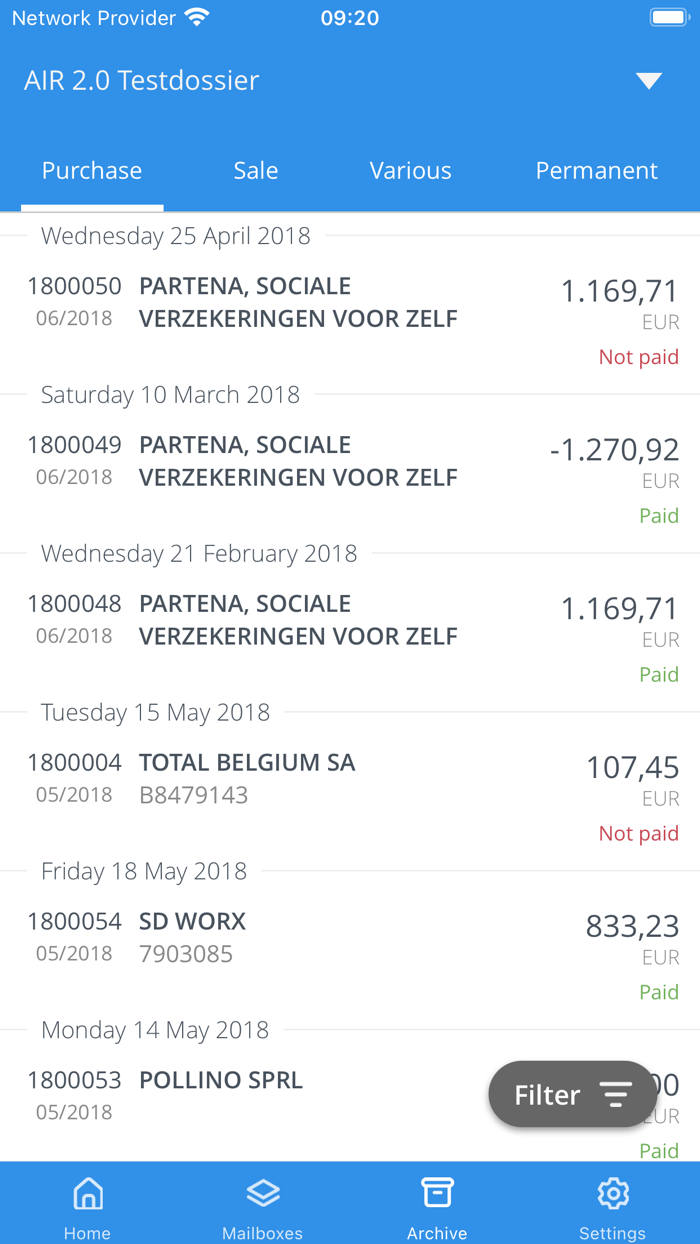Open the Archive box icon
The width and height of the screenshot is (700, 1244).
437,1192
